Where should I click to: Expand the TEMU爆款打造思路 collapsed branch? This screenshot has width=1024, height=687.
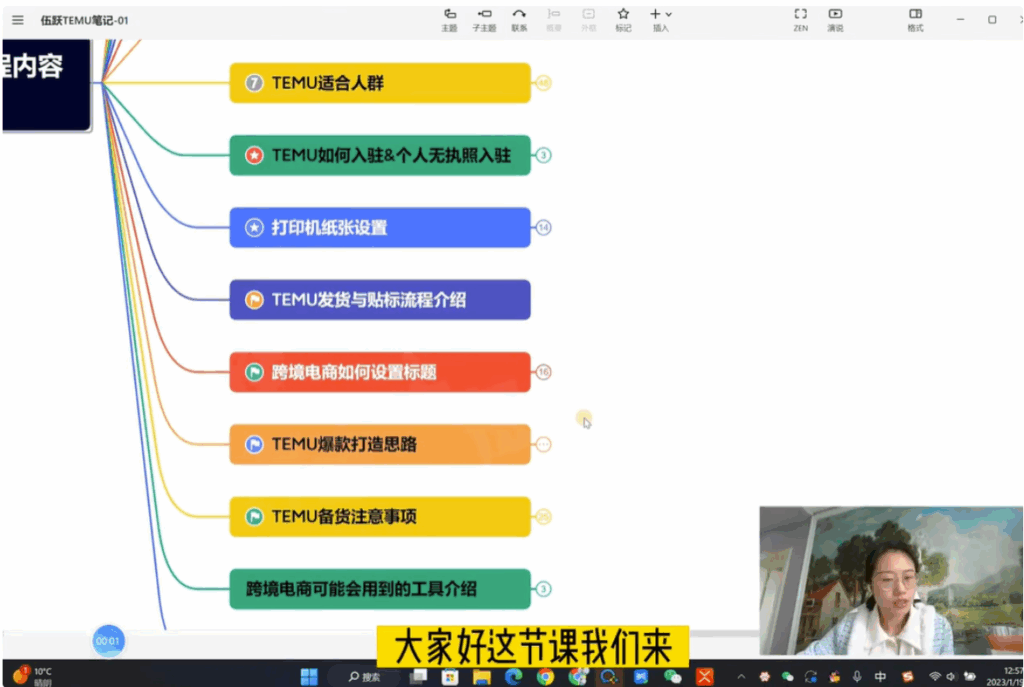coord(543,444)
